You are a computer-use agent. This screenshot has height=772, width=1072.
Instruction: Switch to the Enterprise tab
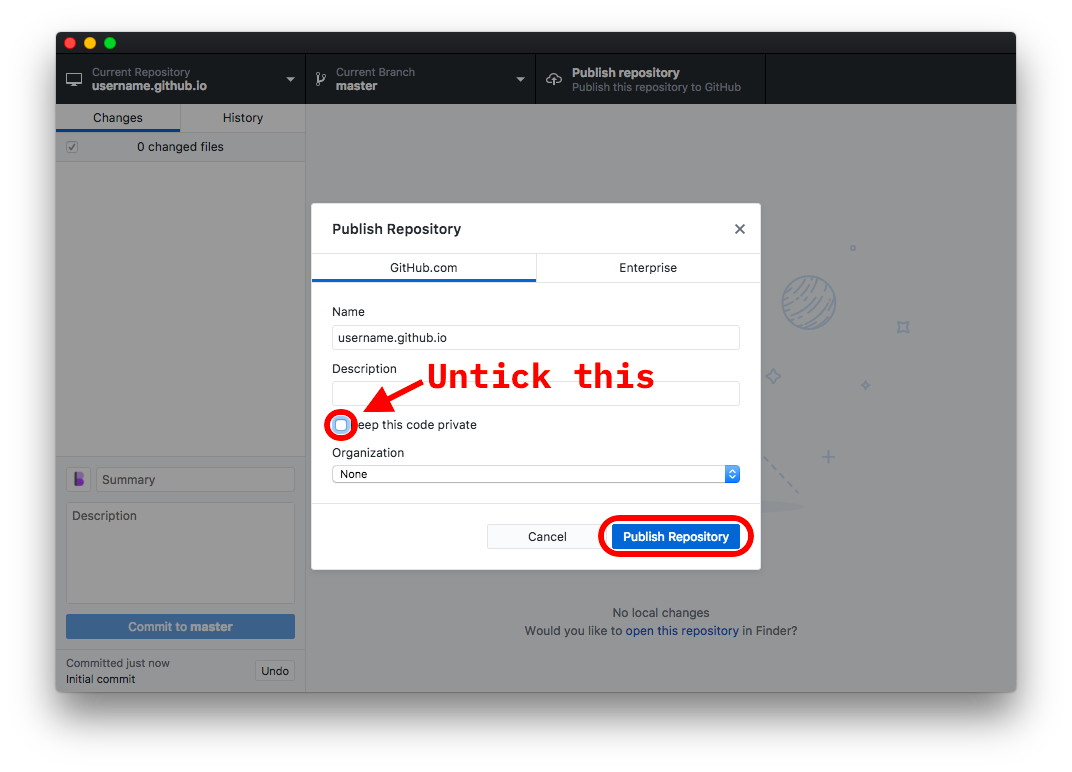point(647,268)
